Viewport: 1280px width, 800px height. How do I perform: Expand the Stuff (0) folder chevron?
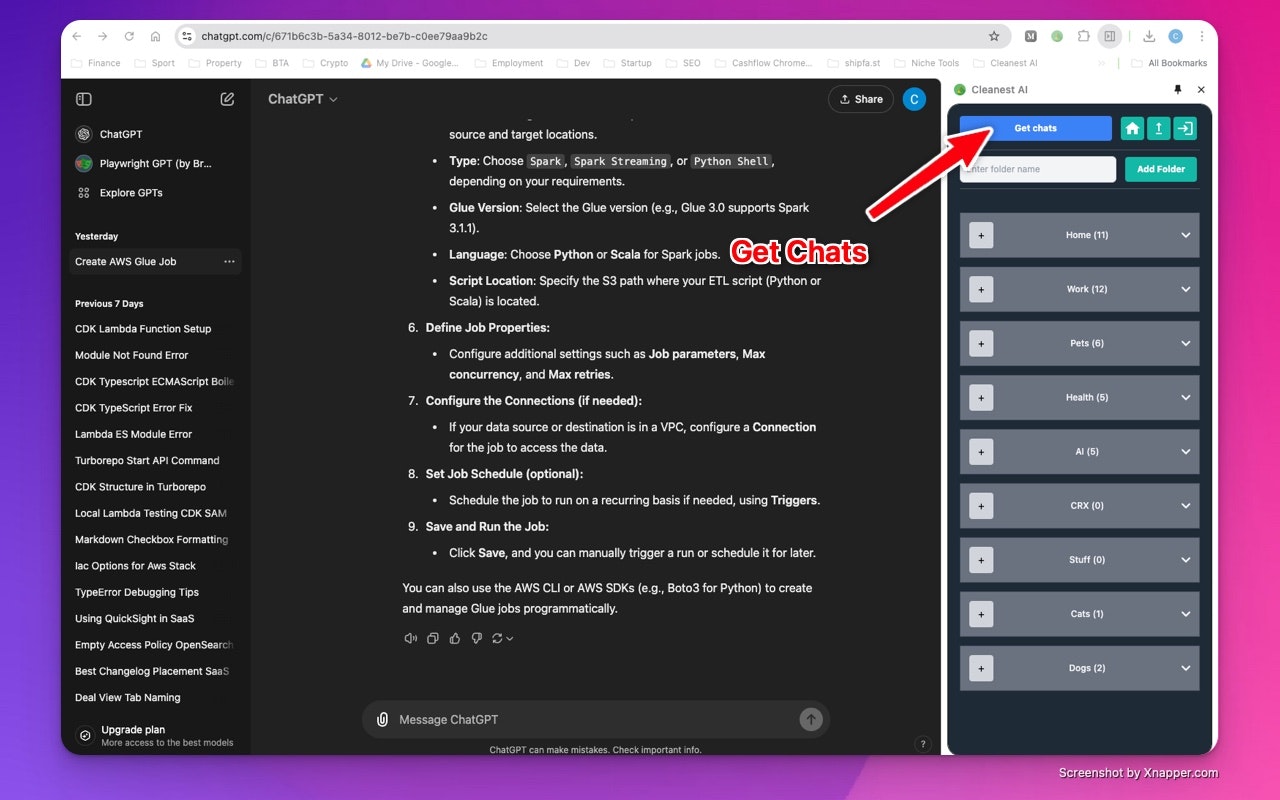point(1186,559)
